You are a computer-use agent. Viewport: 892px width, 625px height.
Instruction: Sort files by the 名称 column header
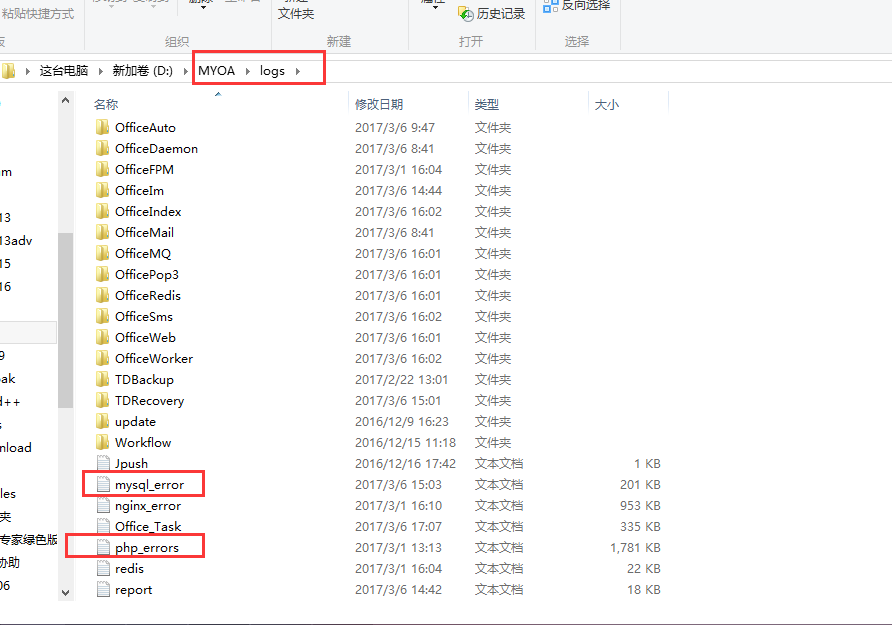(106, 104)
